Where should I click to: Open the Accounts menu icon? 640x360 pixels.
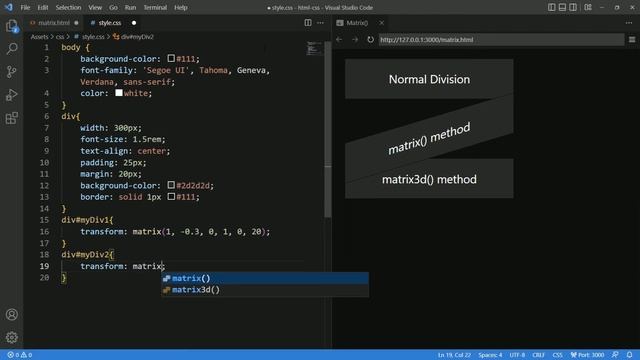(x=11, y=314)
